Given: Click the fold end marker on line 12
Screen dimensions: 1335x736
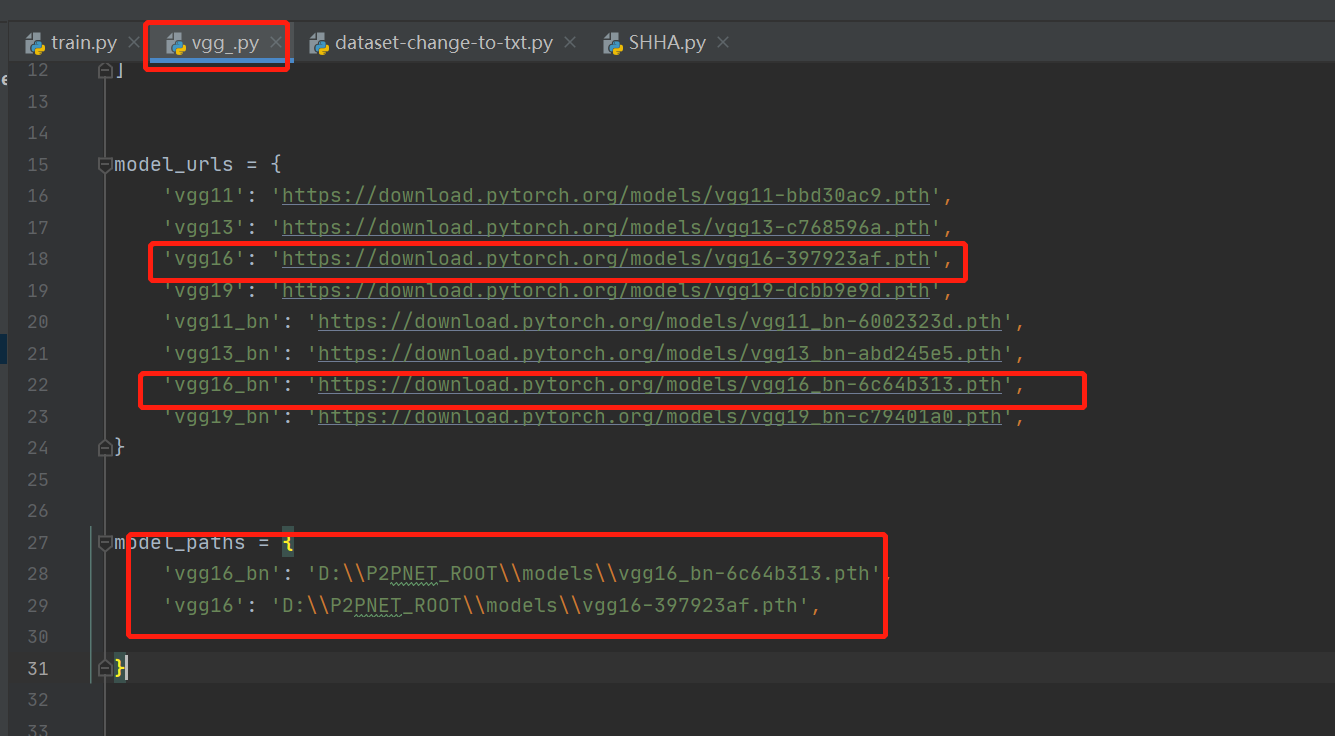Looking at the screenshot, I should pyautogui.click(x=105, y=70).
